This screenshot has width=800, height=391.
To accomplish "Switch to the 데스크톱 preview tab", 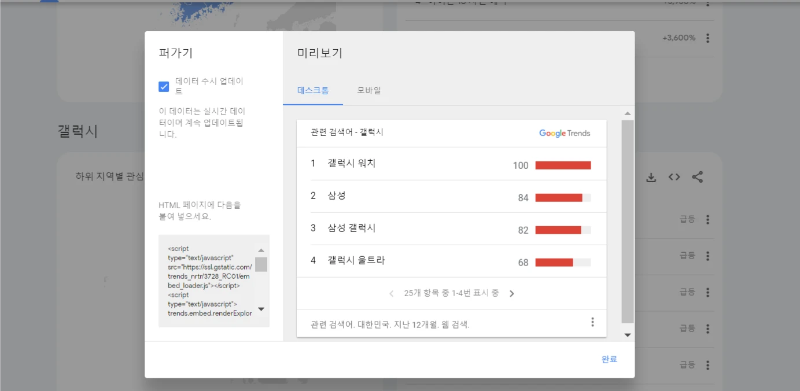I will coord(313,91).
